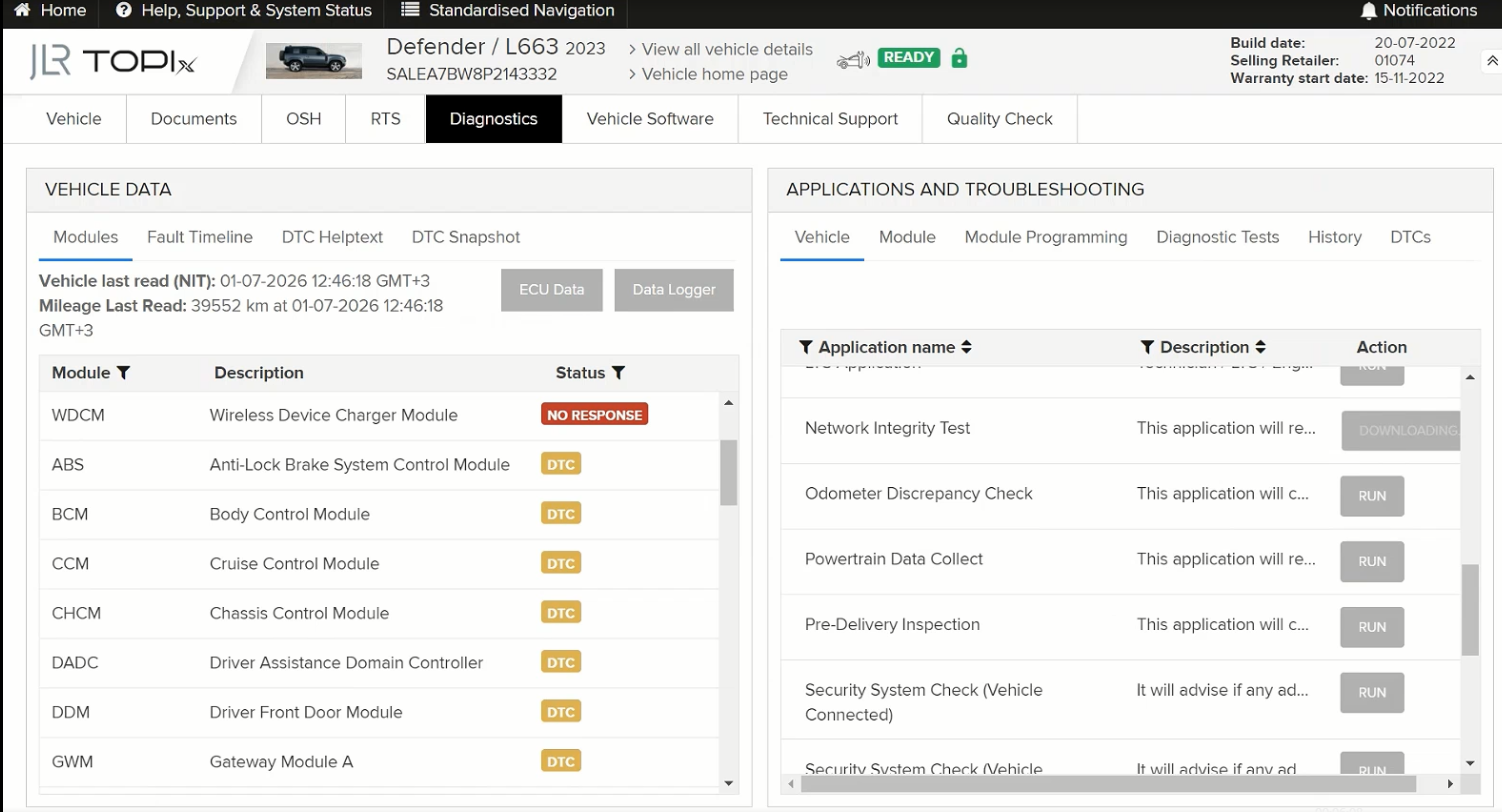Switch to the RTS tab
This screenshot has width=1502, height=812.
click(385, 119)
